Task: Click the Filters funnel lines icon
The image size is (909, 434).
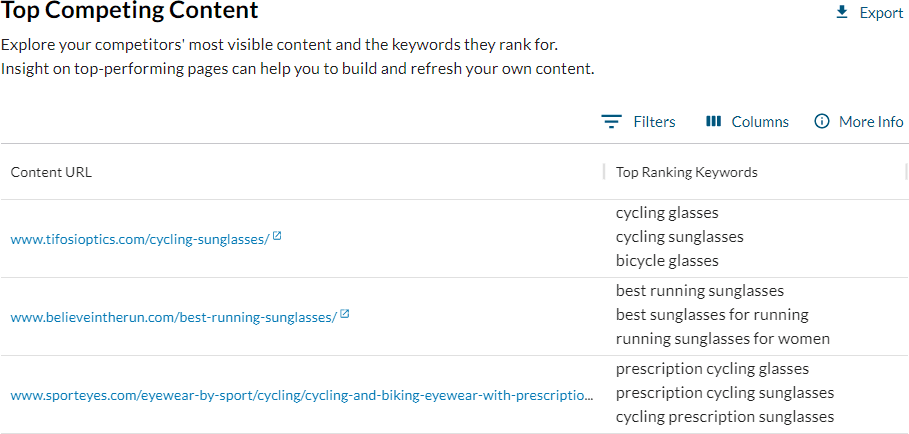Action: pos(611,121)
